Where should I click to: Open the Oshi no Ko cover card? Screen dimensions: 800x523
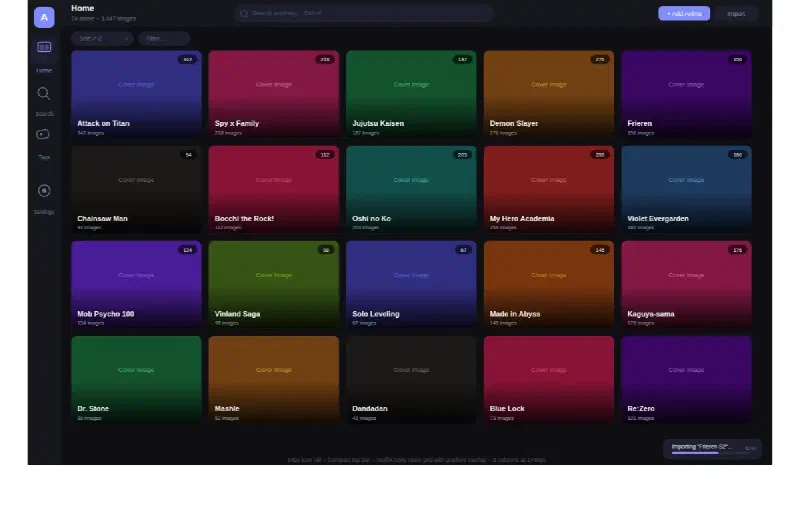pos(411,189)
